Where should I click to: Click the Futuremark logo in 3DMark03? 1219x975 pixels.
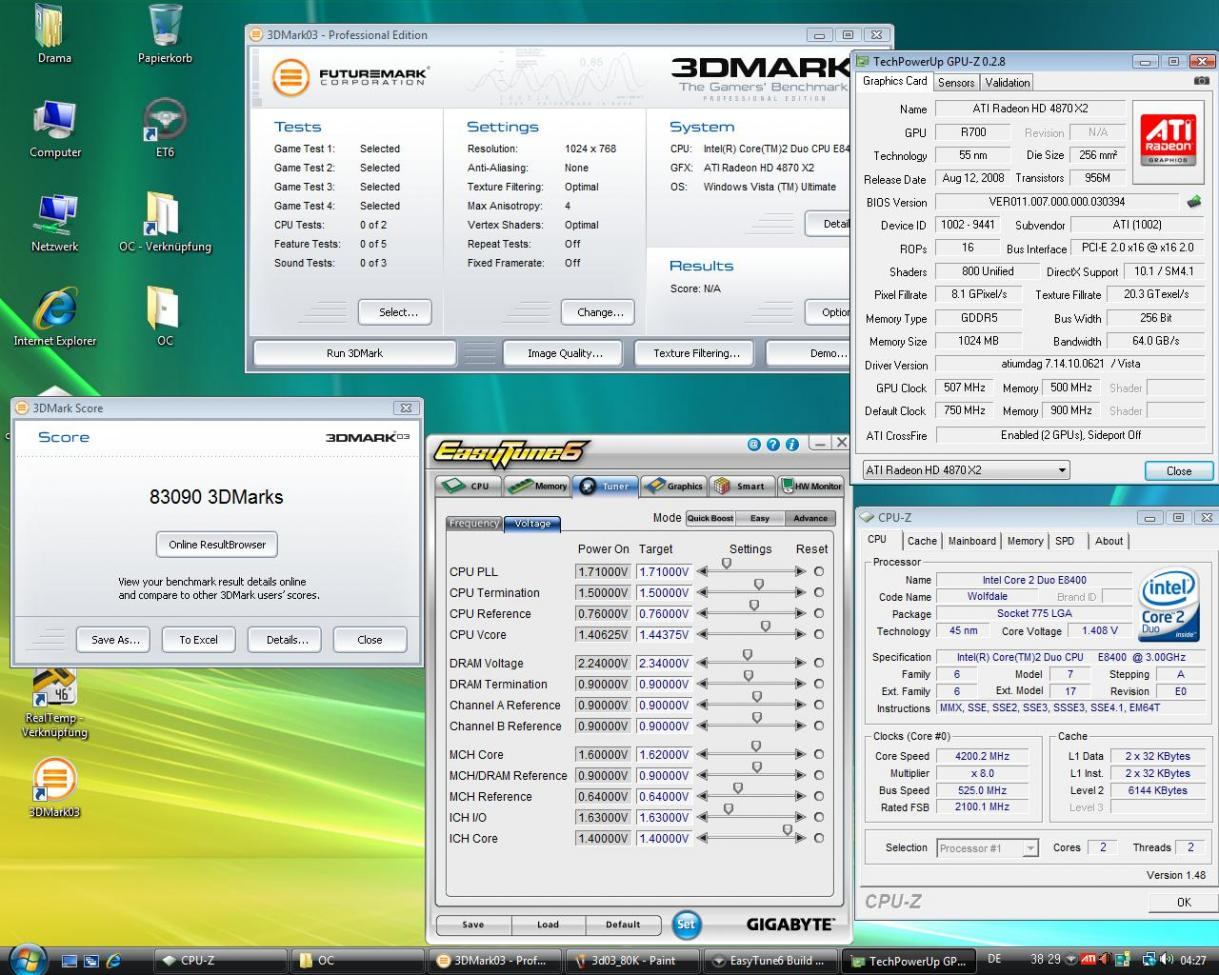[351, 75]
